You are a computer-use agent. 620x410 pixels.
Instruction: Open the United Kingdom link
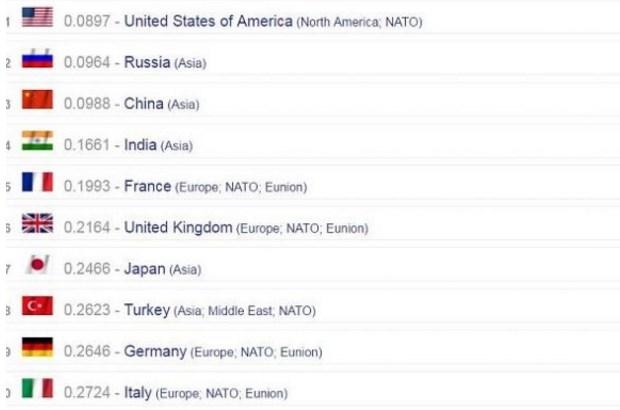point(178,228)
